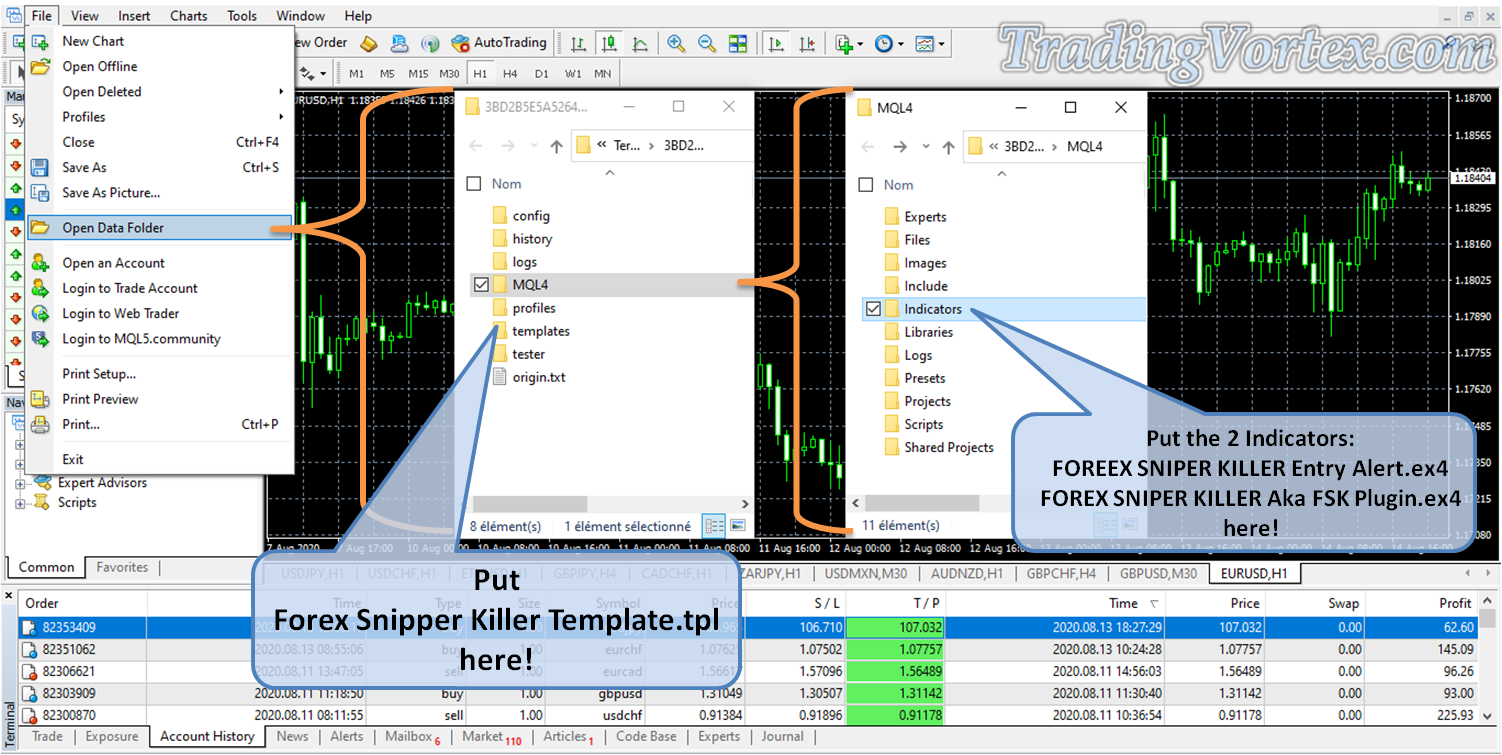Tick select-all checkbox in 3BD2B5E5A5264 window
This screenshot has height=755, width=1502.
pyautogui.click(x=474, y=184)
